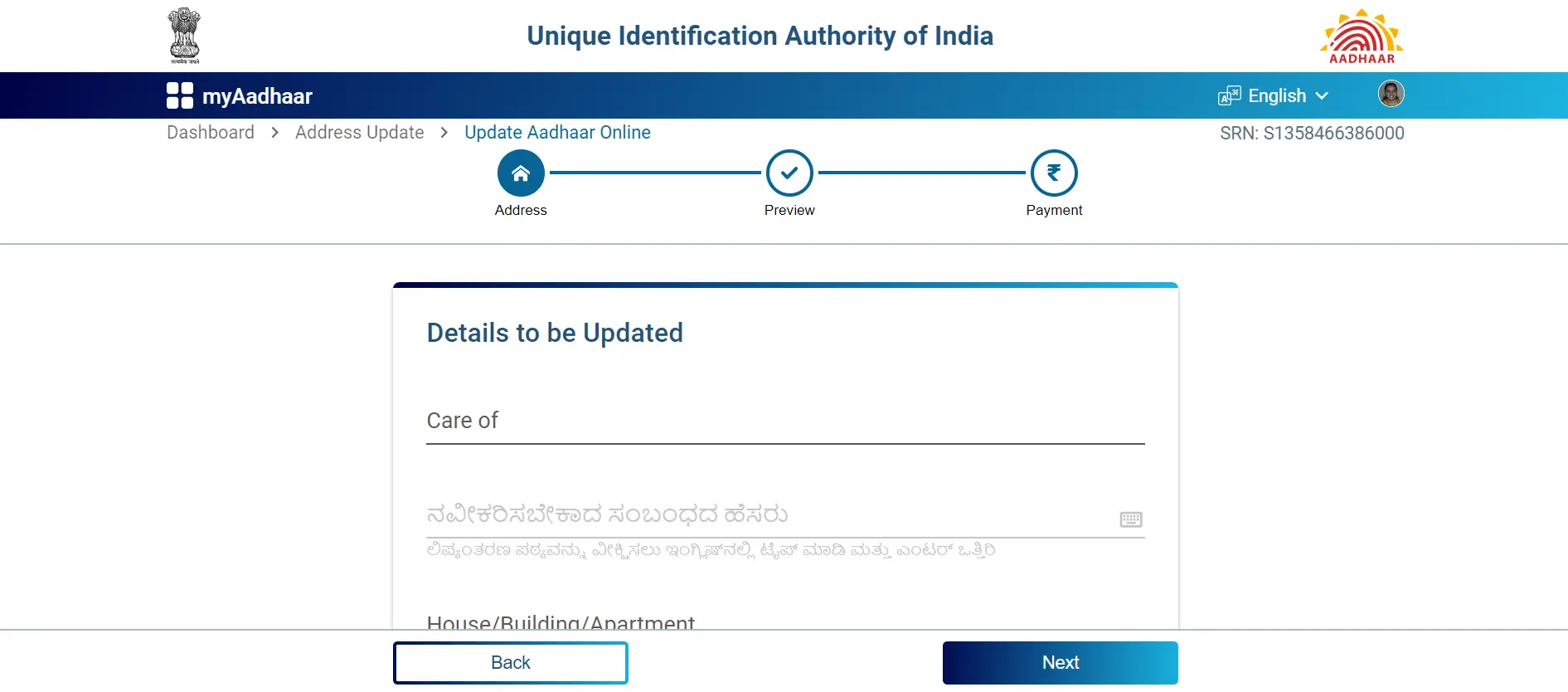Screen dimensions: 1568x692
Task: Click the Aadhaar logo
Action: click(1361, 37)
